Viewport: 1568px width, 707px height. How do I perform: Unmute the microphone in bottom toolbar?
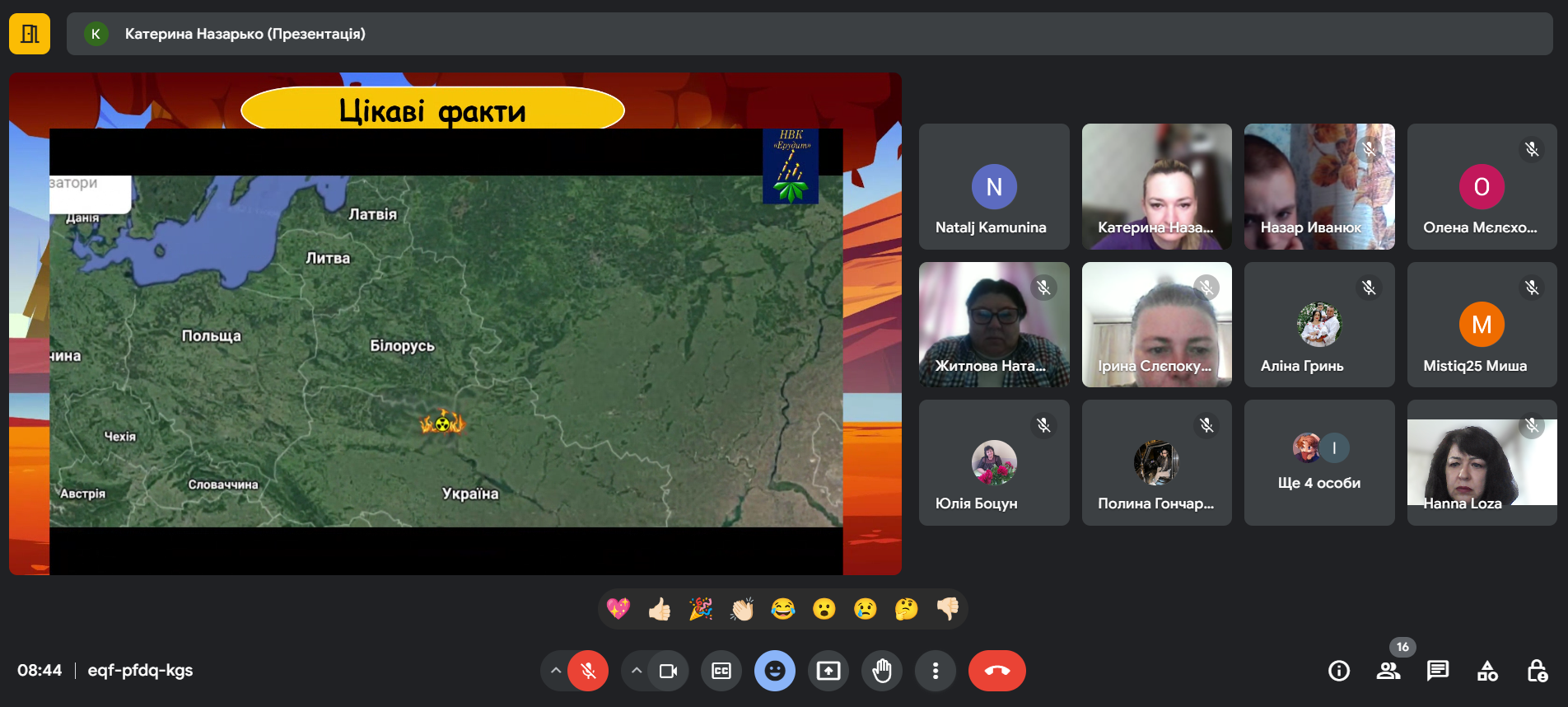588,671
